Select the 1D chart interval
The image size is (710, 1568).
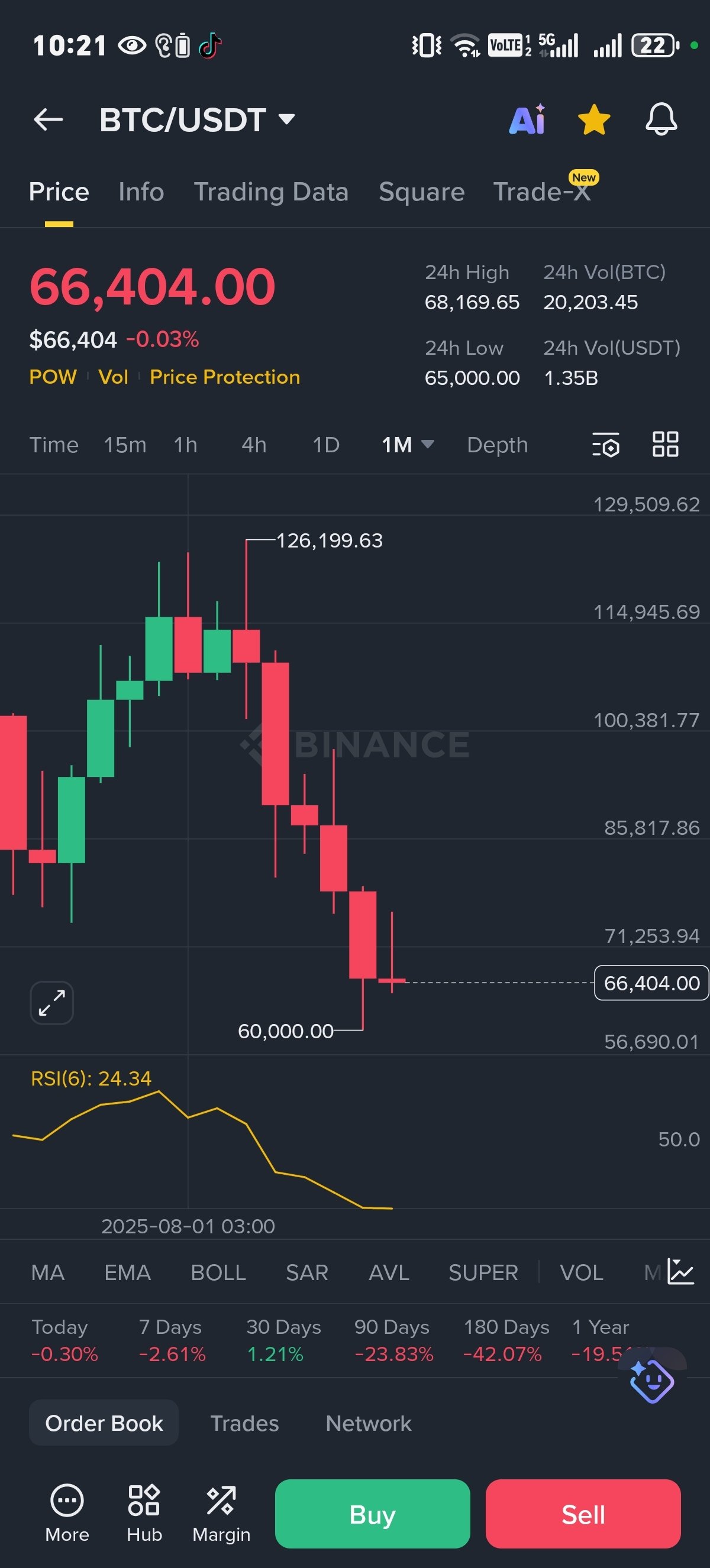(326, 445)
